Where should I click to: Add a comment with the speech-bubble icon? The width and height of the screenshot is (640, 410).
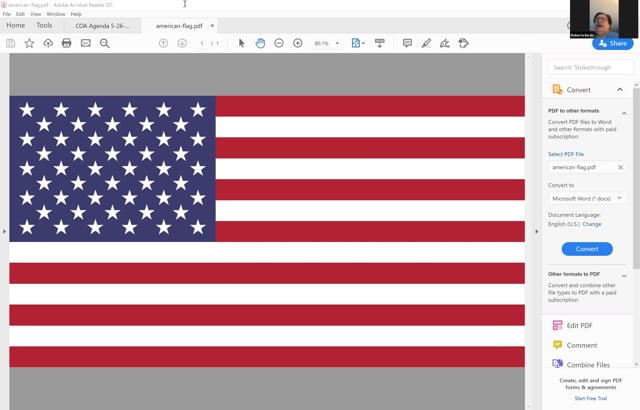407,43
